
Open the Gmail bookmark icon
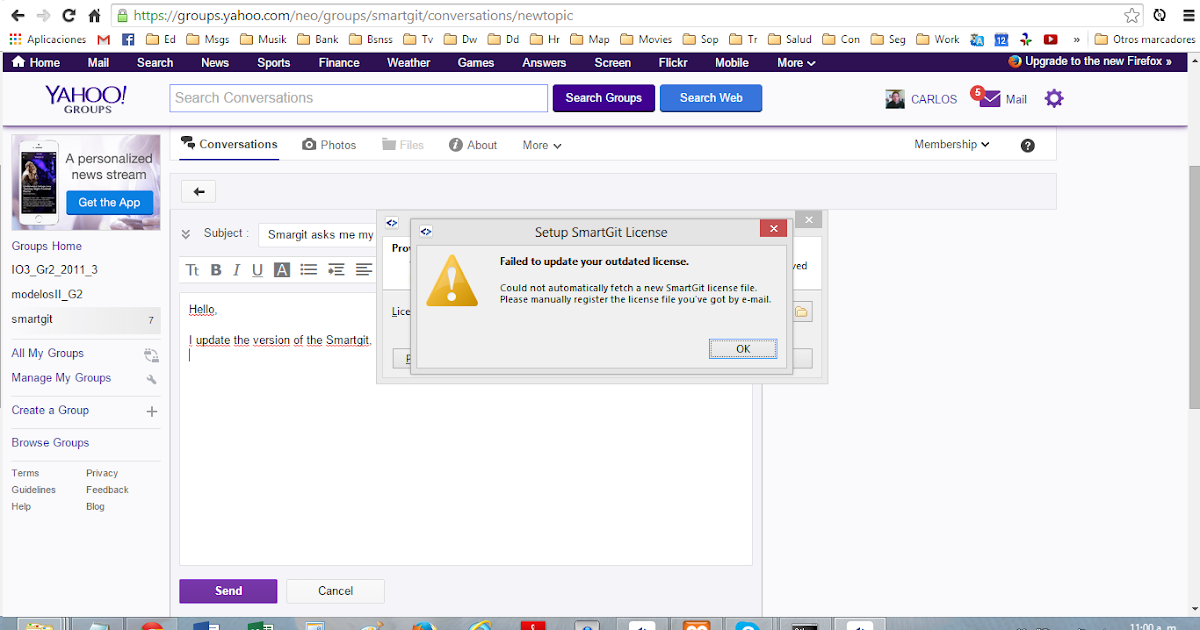tap(104, 39)
